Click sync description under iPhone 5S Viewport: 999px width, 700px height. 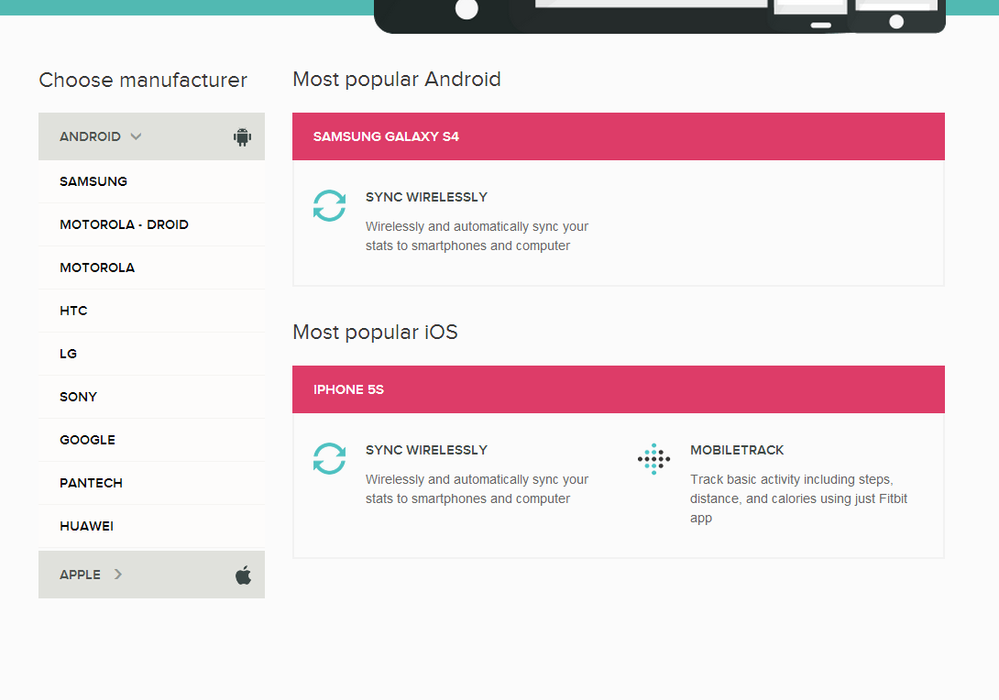click(477, 489)
